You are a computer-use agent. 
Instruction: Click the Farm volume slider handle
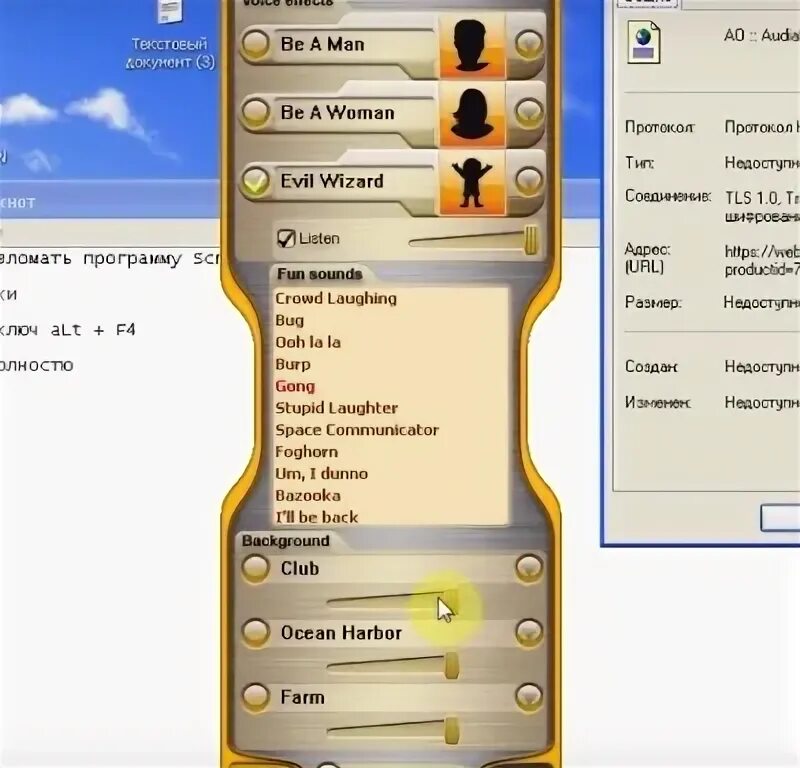point(451,730)
